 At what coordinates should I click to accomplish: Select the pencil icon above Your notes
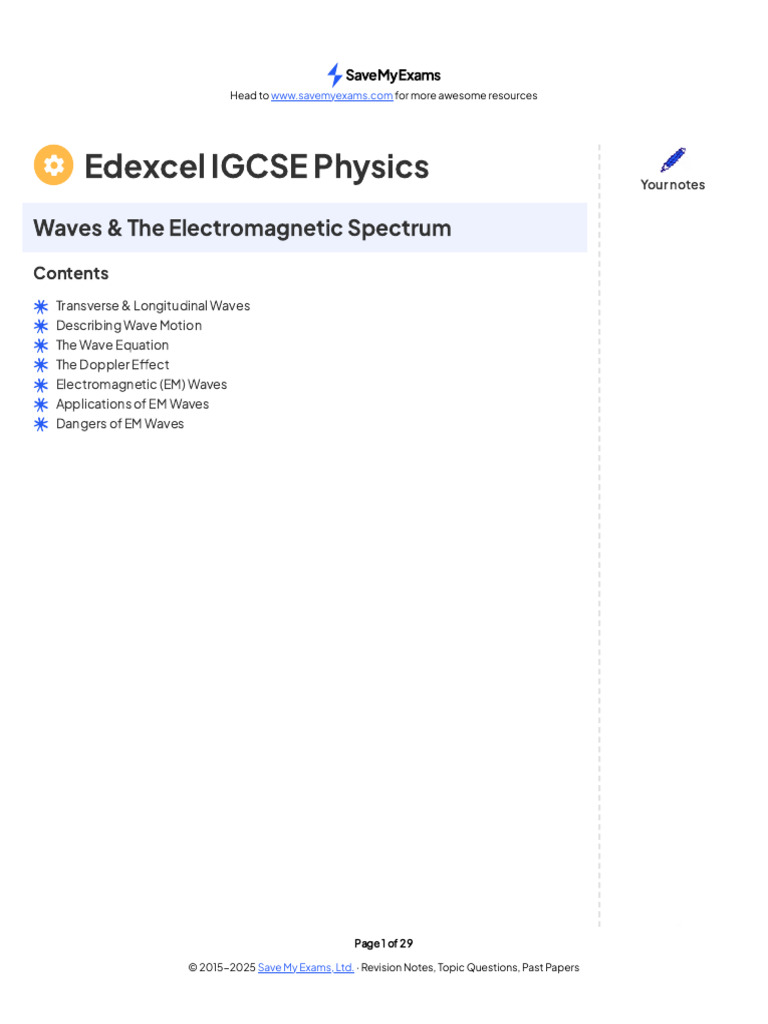(x=673, y=160)
